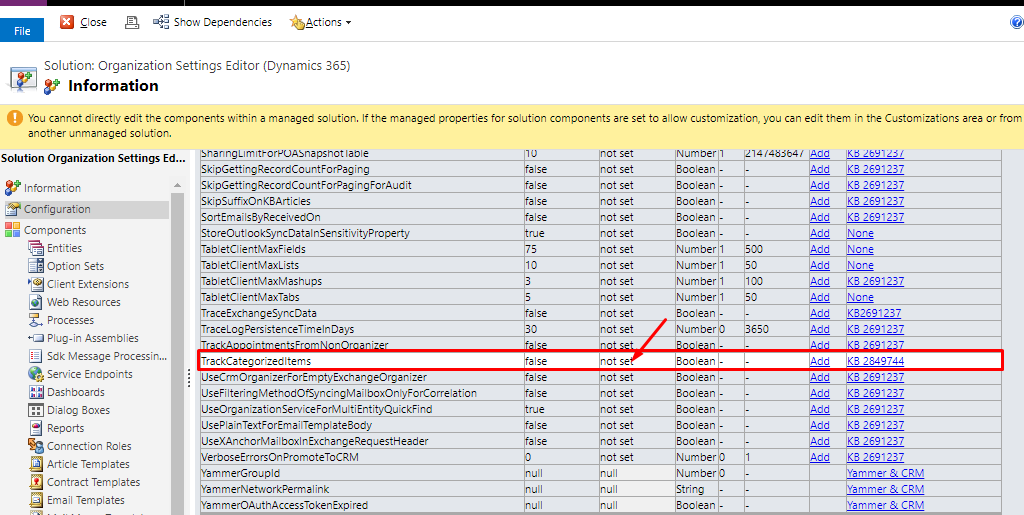Viewport: 1024px width, 515px height.
Task: Click the print icon next to Close
Action: (132, 22)
